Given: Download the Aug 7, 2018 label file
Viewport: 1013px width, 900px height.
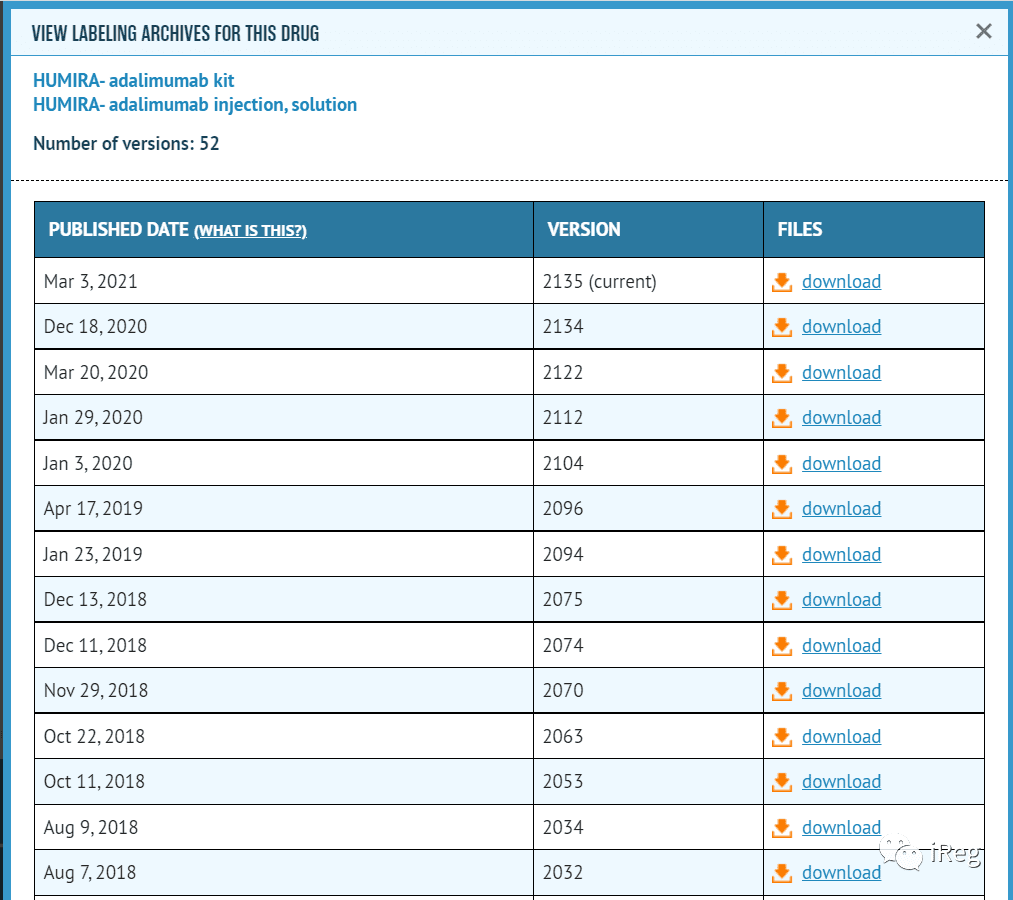Looking at the screenshot, I should click(x=841, y=874).
